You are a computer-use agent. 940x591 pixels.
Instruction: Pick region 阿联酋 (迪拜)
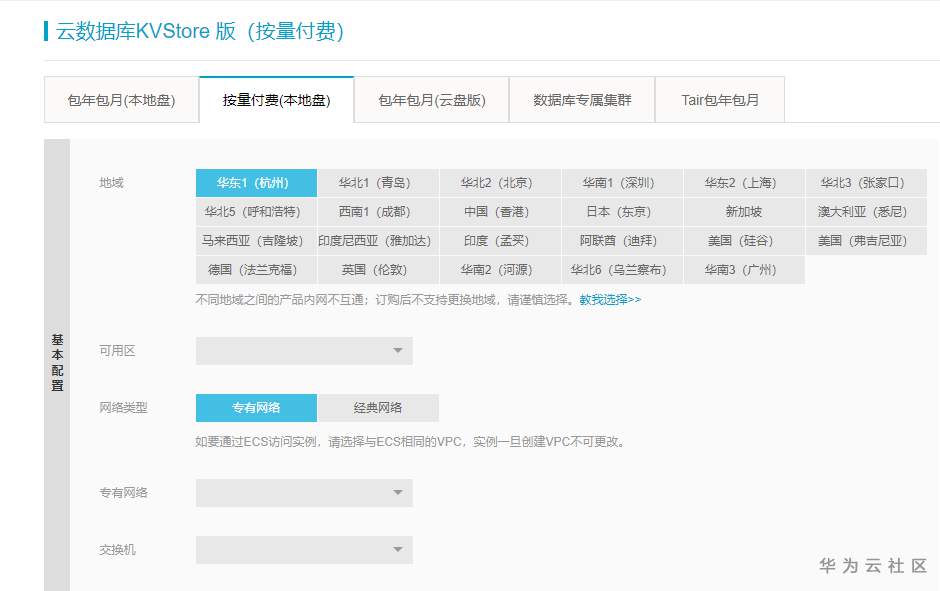click(622, 240)
